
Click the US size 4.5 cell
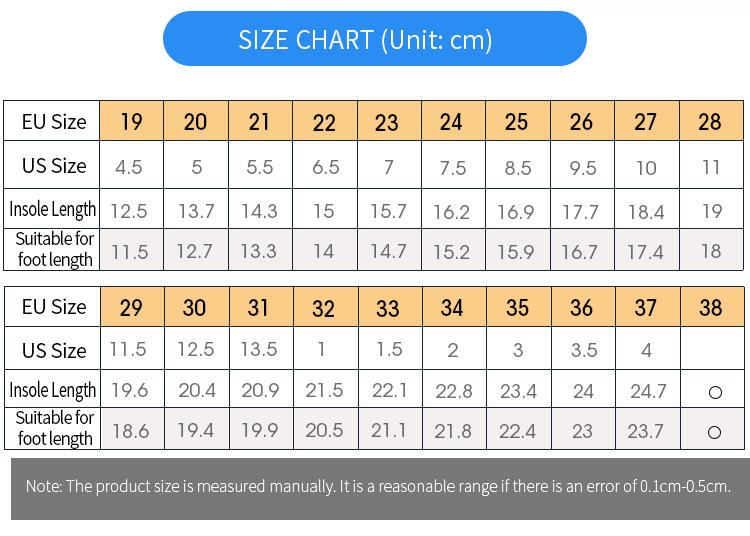click(129, 167)
